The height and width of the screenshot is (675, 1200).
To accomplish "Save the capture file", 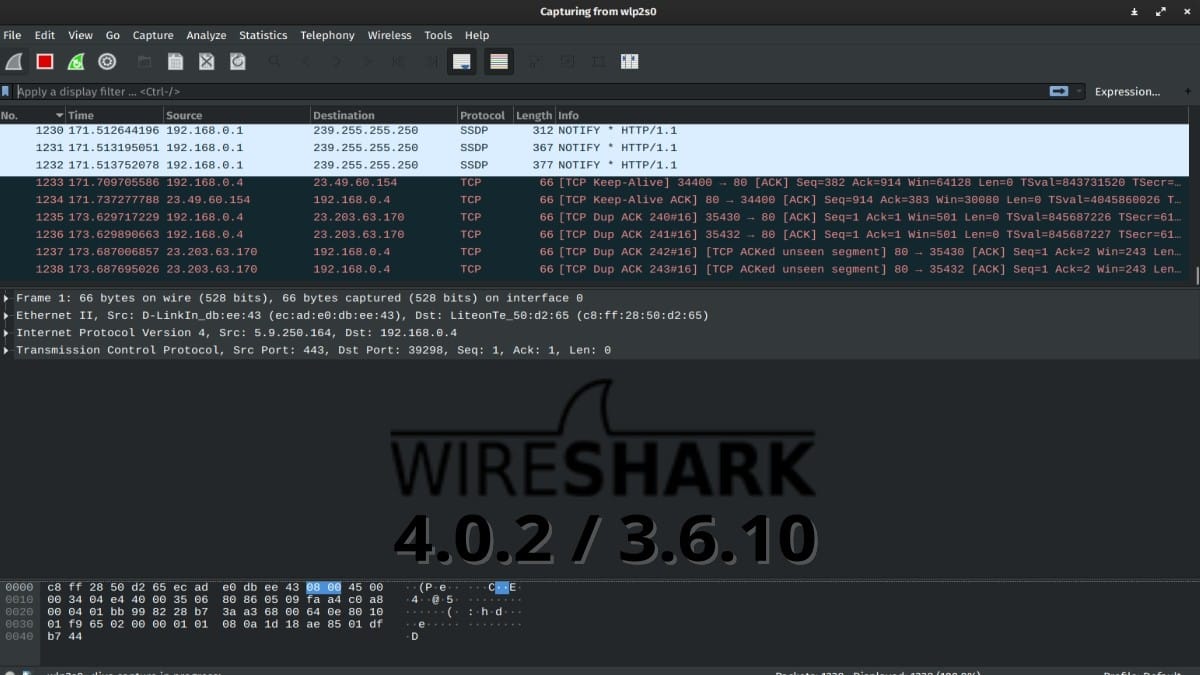I will (x=175, y=61).
